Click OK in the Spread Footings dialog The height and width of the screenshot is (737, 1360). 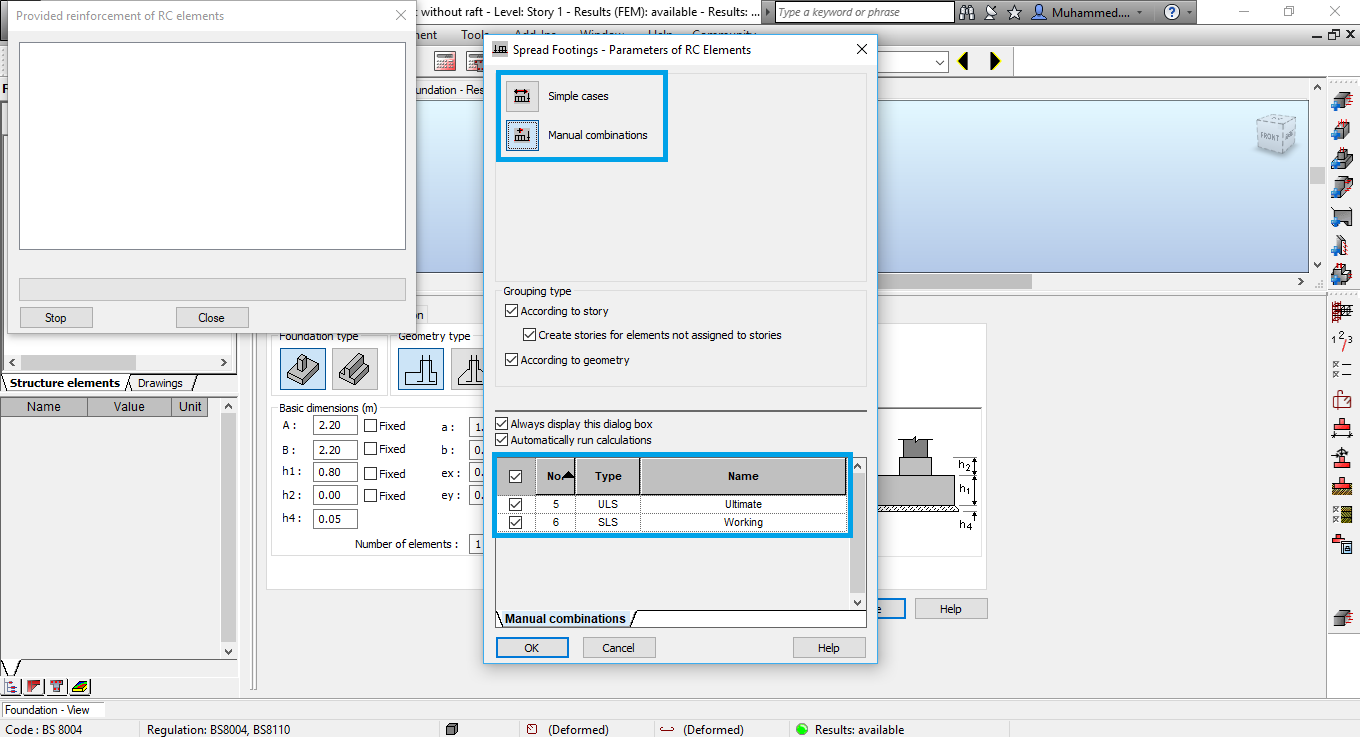(532, 647)
